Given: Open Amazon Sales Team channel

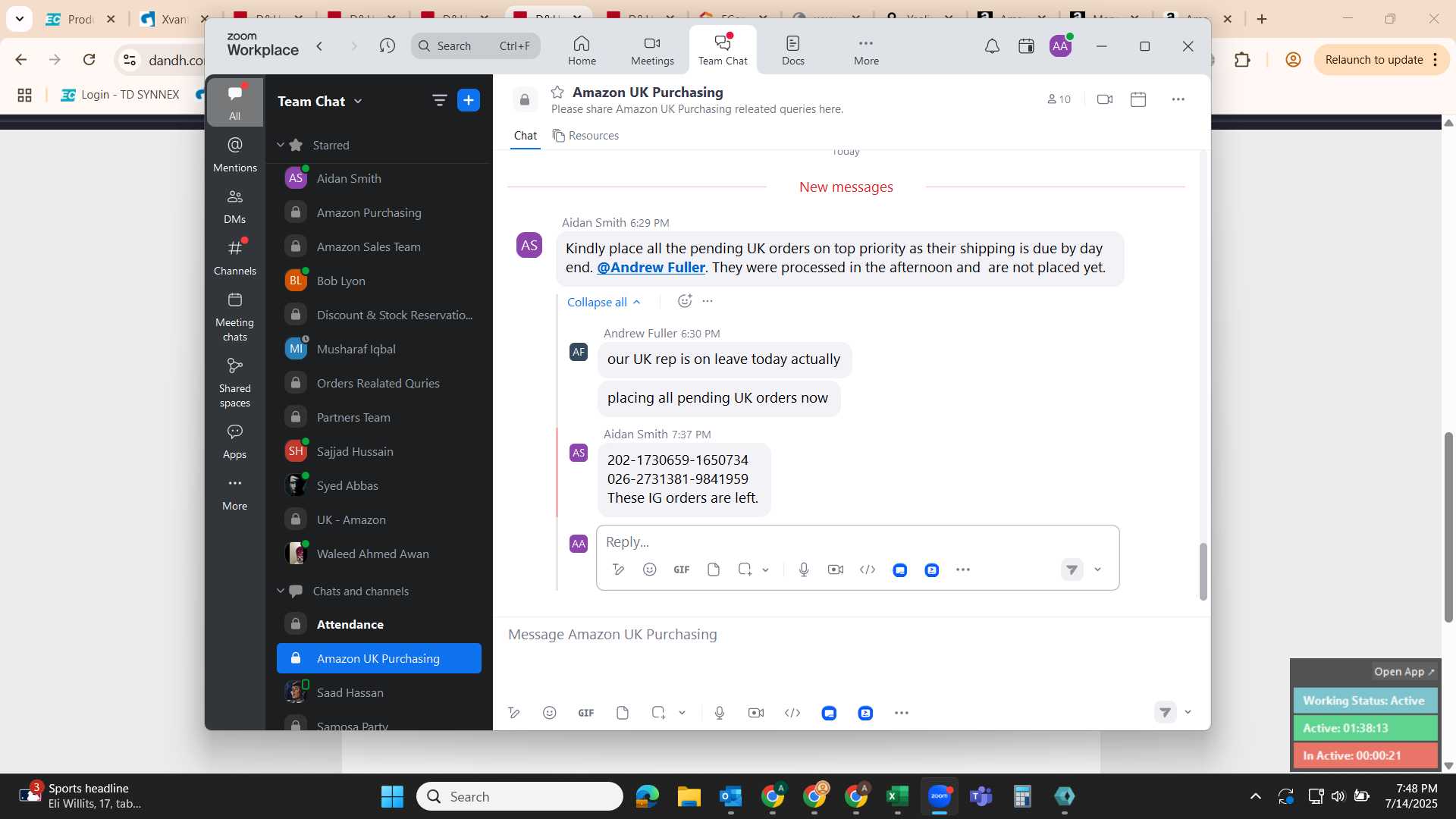Looking at the screenshot, I should click(x=379, y=246).
